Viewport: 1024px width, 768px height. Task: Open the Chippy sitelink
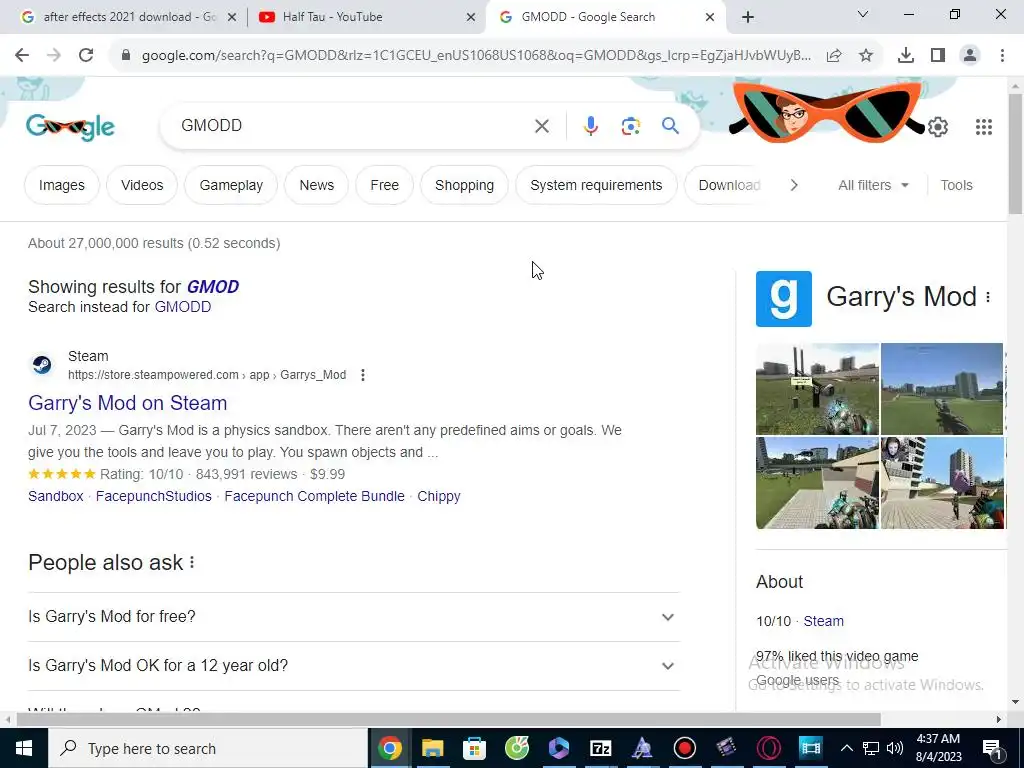439,496
